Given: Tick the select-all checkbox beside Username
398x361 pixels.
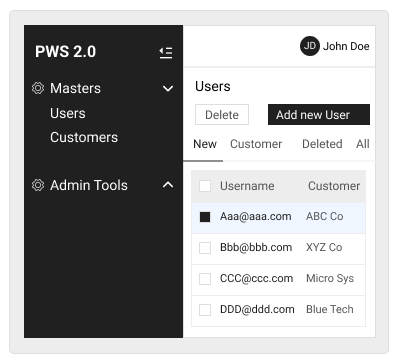Looking at the screenshot, I should tap(205, 186).
